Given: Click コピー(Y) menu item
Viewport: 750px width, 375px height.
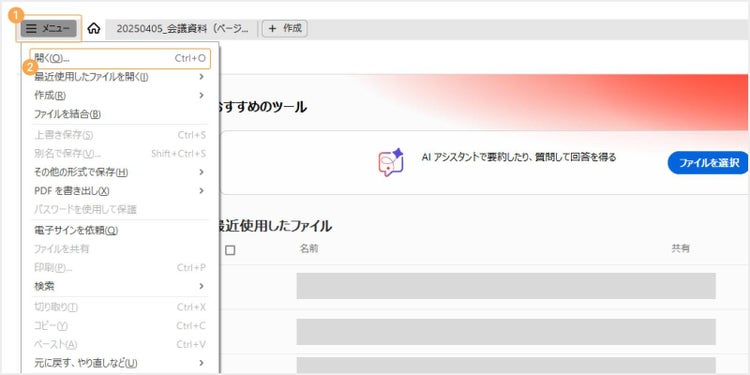Looking at the screenshot, I should (120, 326).
